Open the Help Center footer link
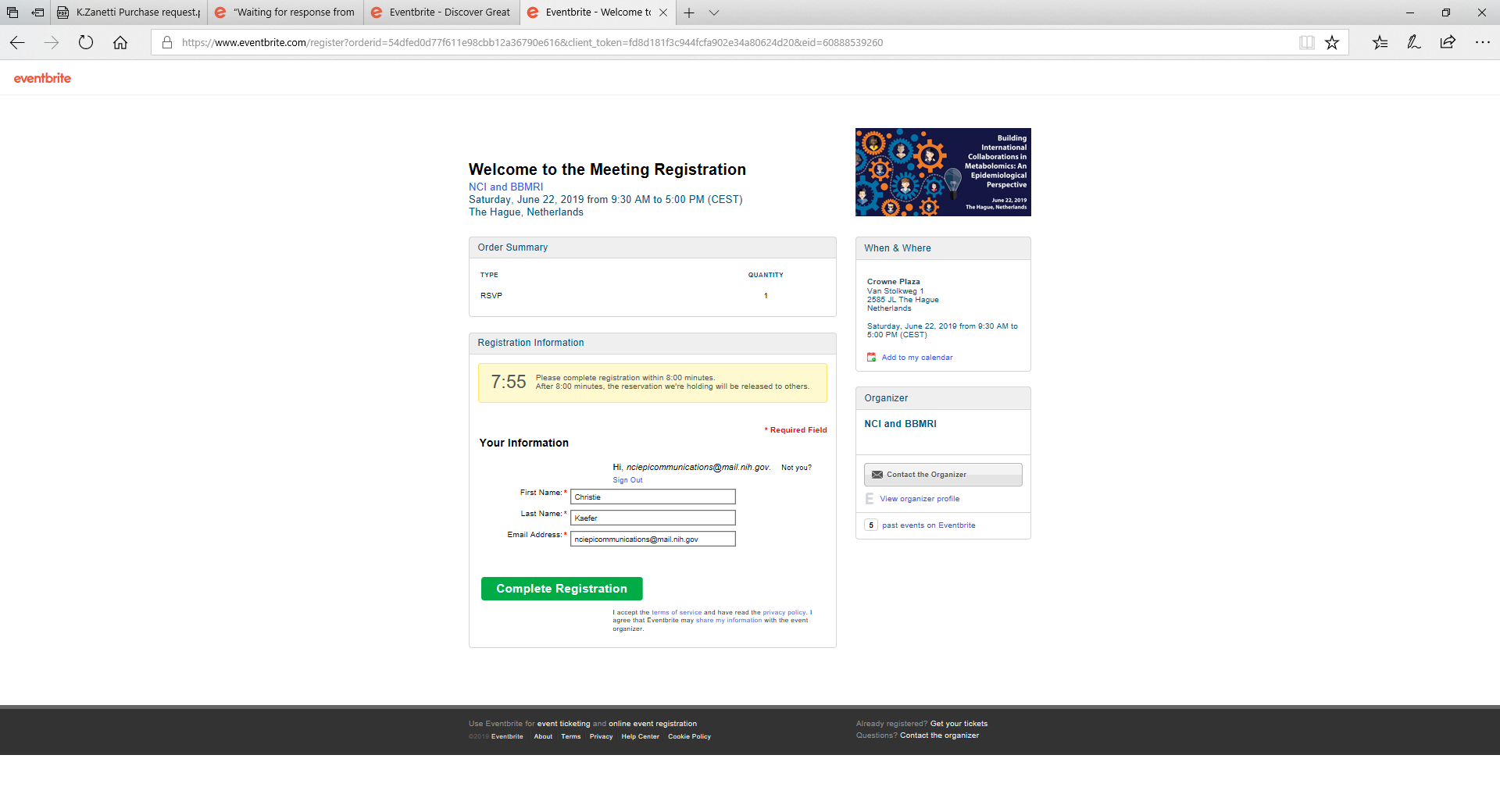The height and width of the screenshot is (812, 1500). [641, 736]
